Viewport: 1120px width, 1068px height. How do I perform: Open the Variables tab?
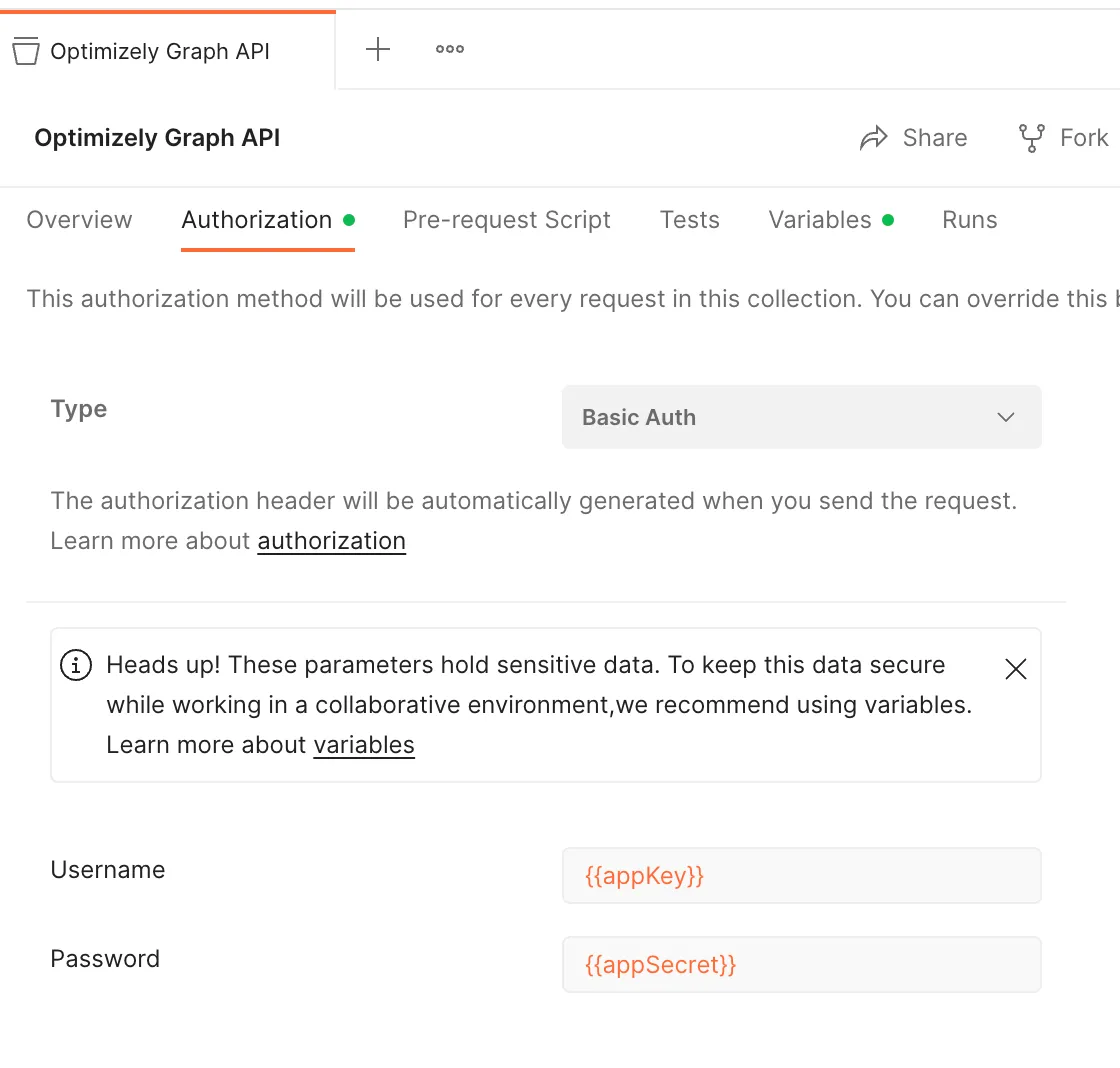tap(831, 220)
